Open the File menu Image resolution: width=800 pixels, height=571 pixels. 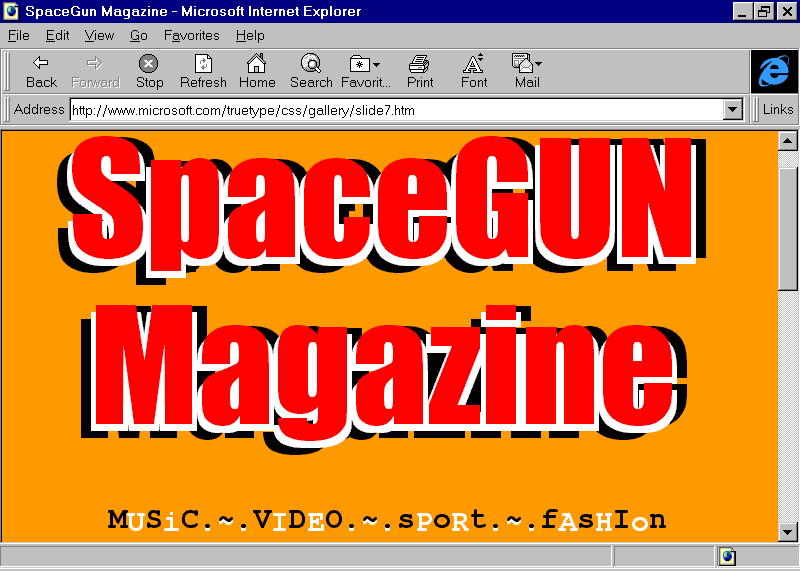pyautogui.click(x=18, y=35)
